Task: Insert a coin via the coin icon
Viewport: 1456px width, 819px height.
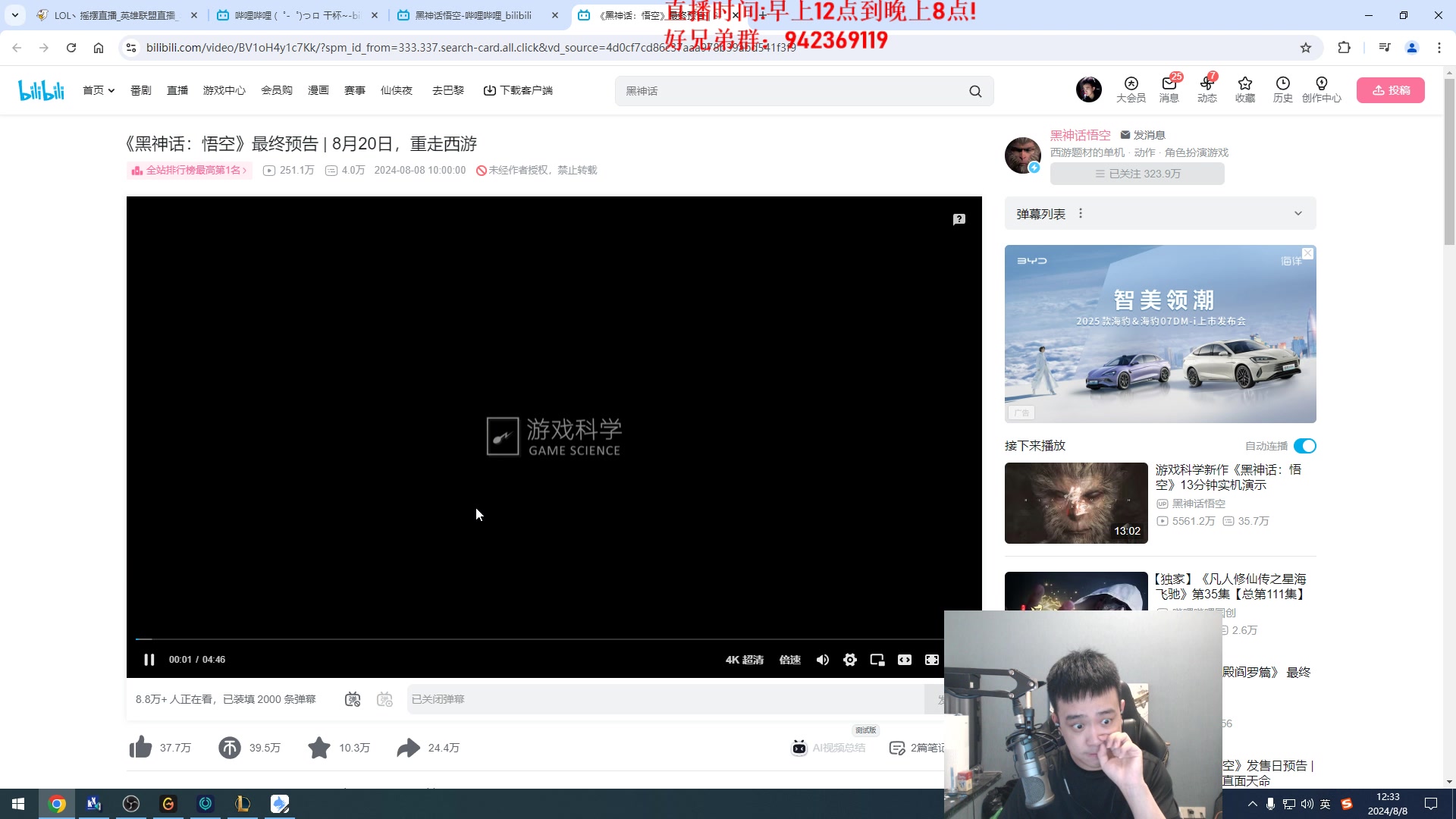Action: 230,747
